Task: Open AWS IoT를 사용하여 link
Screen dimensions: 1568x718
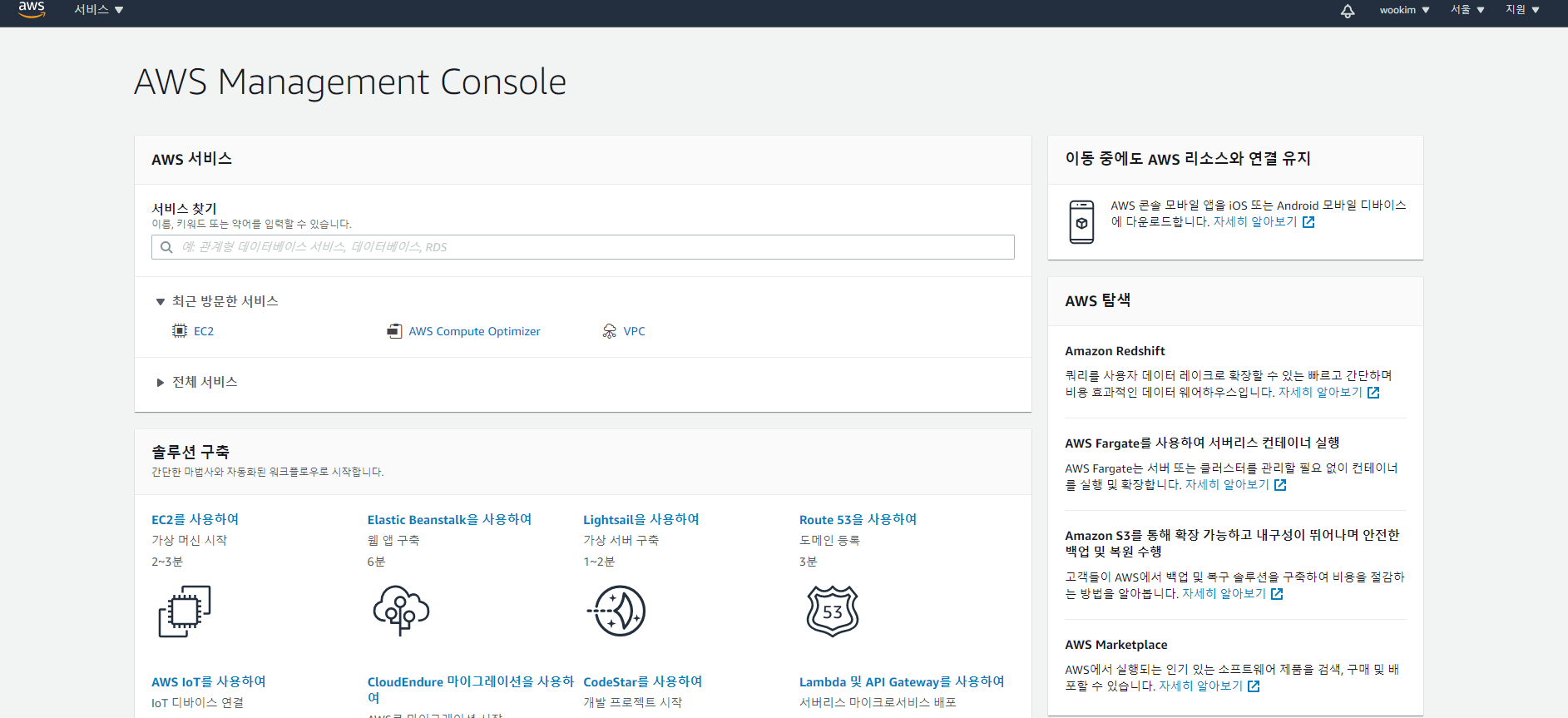Action: coord(208,681)
